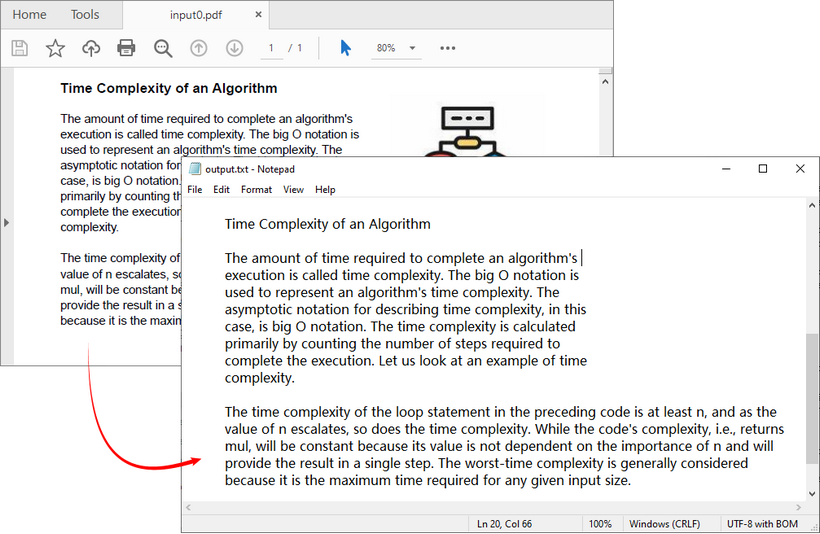The height and width of the screenshot is (534, 820).
Task: Click the page number field
Action: click(271, 48)
